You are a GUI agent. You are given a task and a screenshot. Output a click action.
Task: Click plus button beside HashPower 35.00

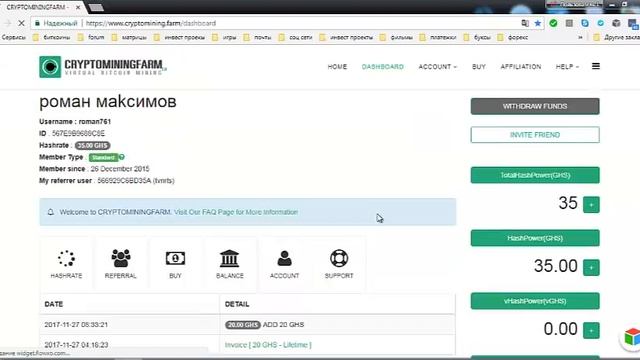[x=591, y=268]
